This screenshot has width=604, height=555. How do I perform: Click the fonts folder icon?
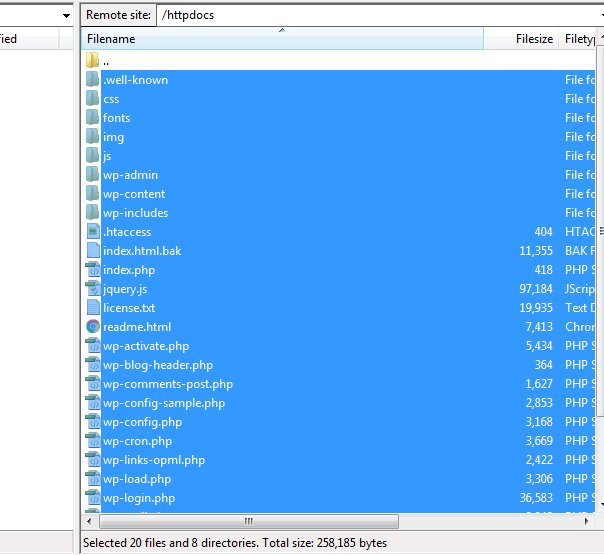pos(92,117)
